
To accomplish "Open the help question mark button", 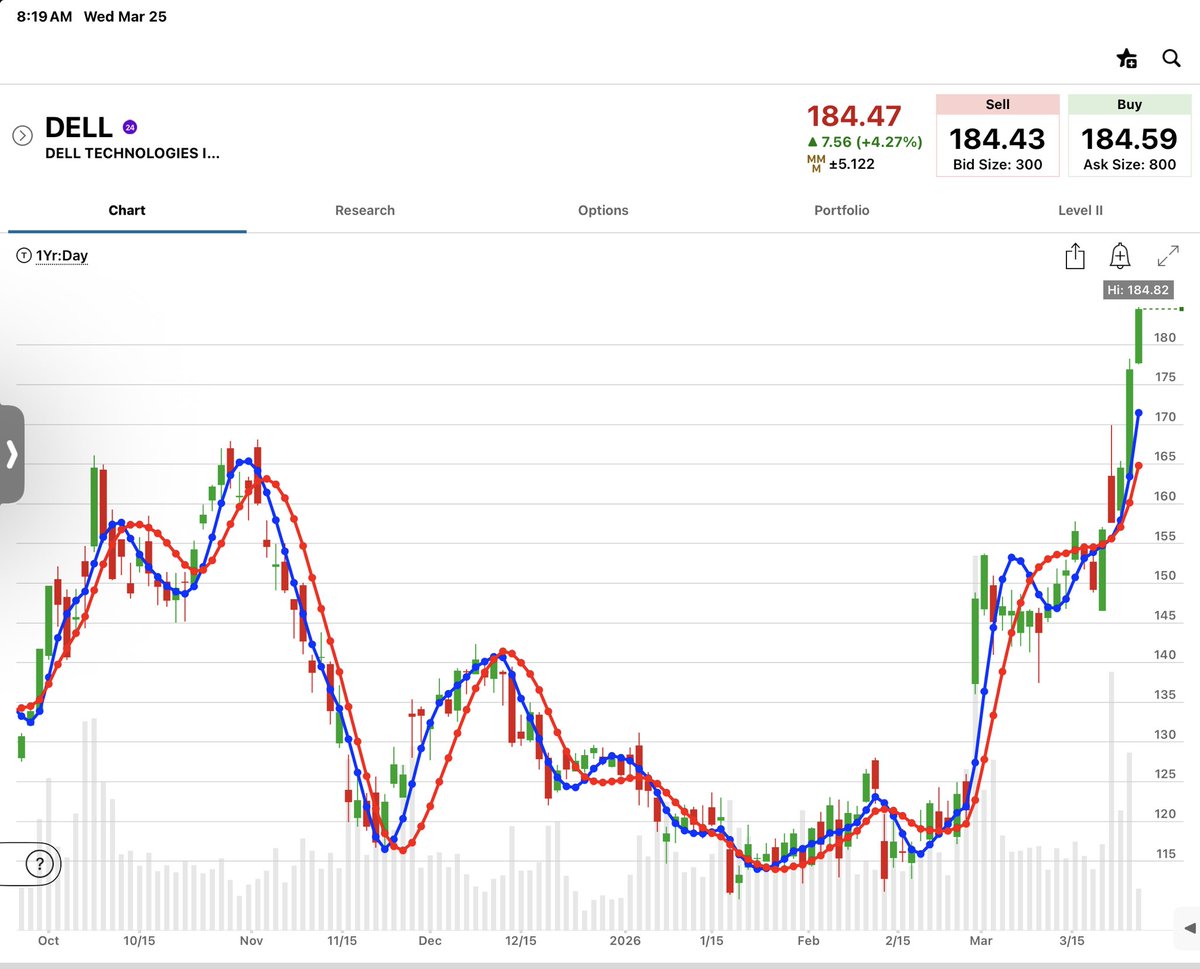I will coord(39,865).
